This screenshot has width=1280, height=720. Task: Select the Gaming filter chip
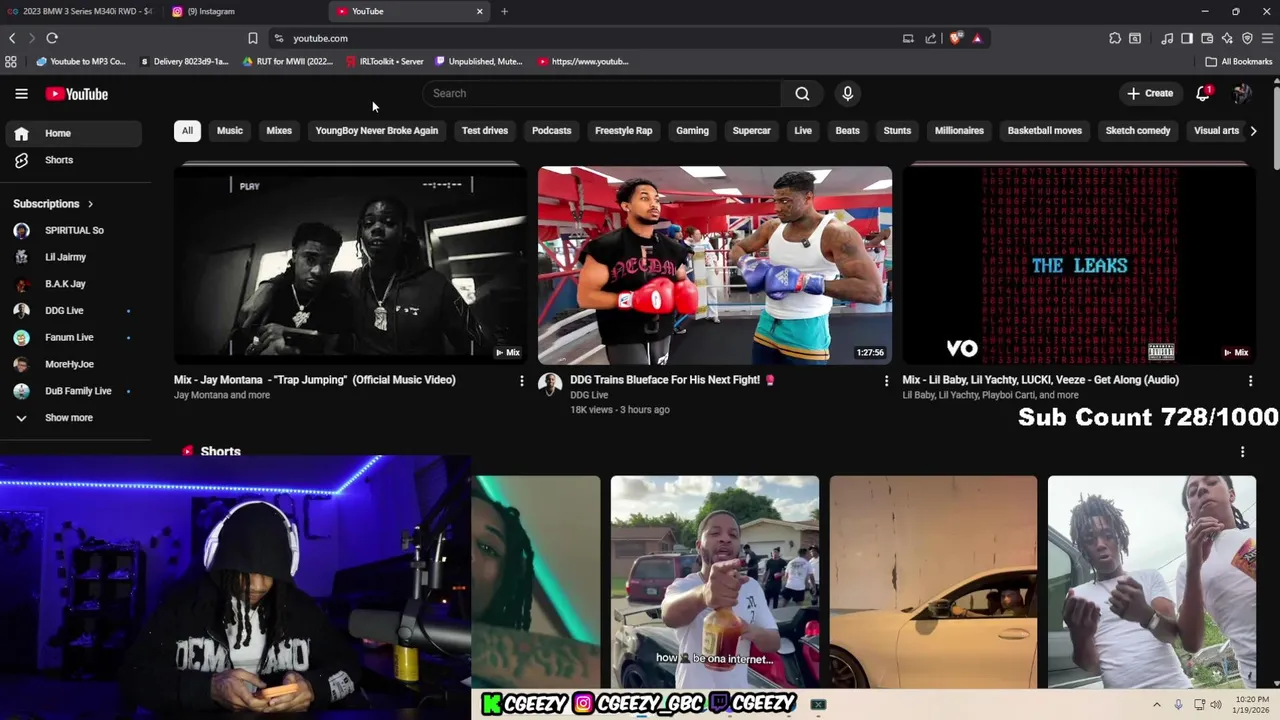pos(692,131)
